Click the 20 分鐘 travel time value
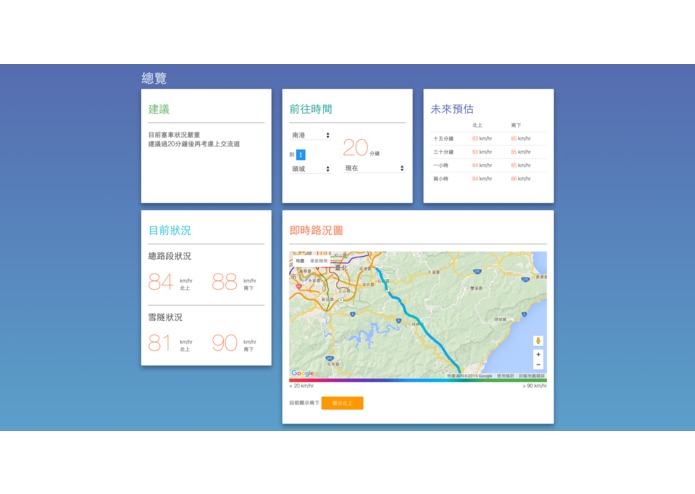 tap(361, 148)
